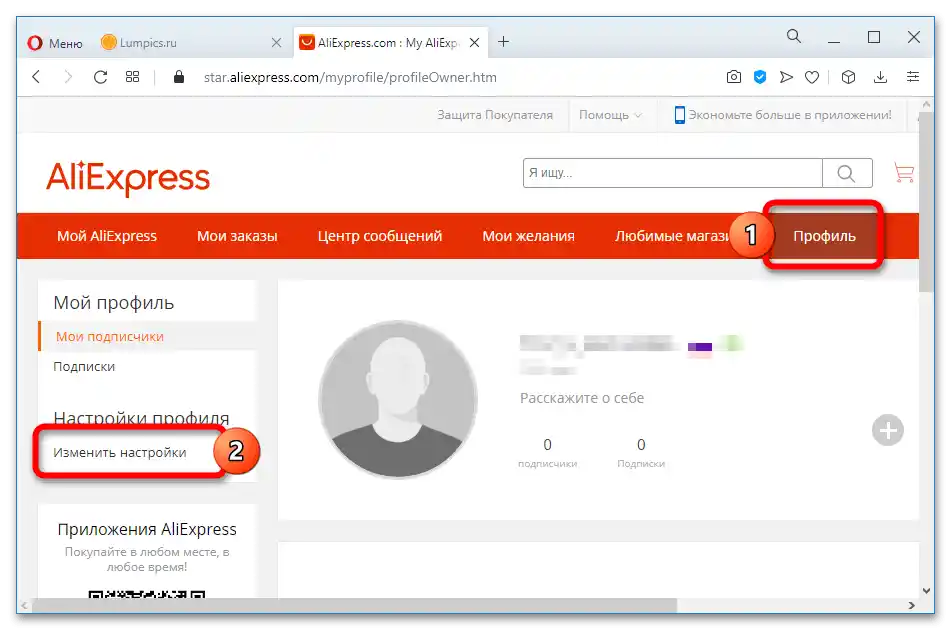Open Speed Dial start page grid
Image resolution: width=951 pixels, height=630 pixels.
(132, 77)
